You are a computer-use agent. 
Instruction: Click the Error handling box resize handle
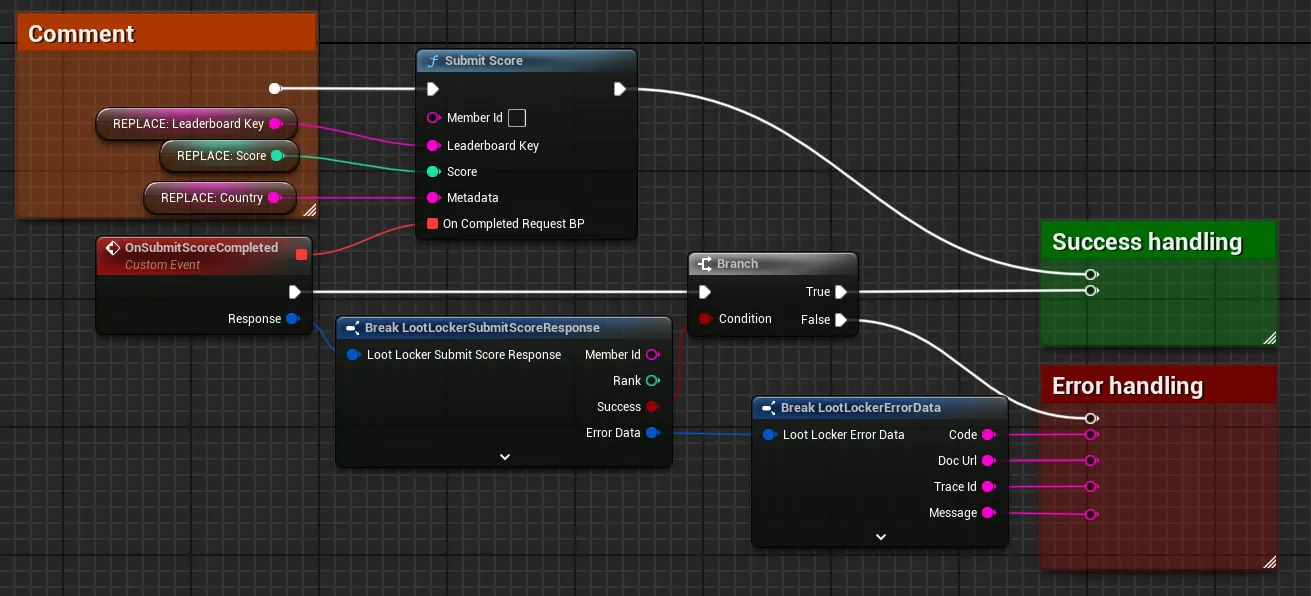point(1270,562)
